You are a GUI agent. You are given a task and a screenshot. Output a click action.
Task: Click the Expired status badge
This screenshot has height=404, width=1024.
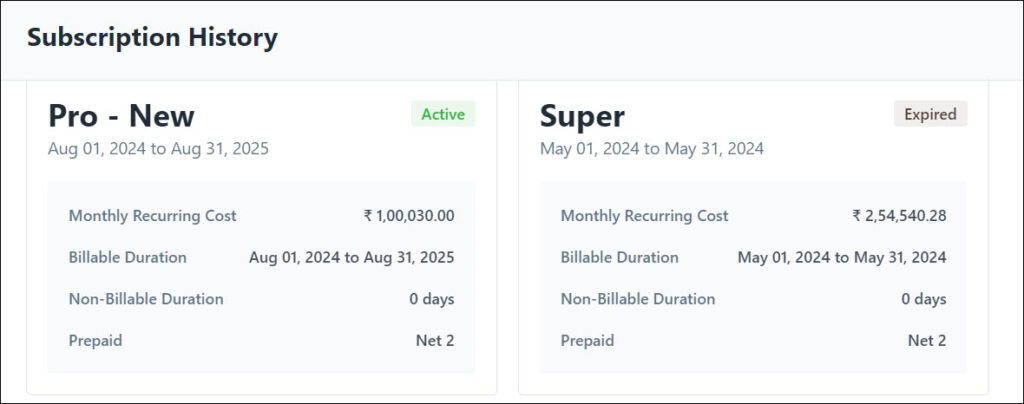coord(930,114)
